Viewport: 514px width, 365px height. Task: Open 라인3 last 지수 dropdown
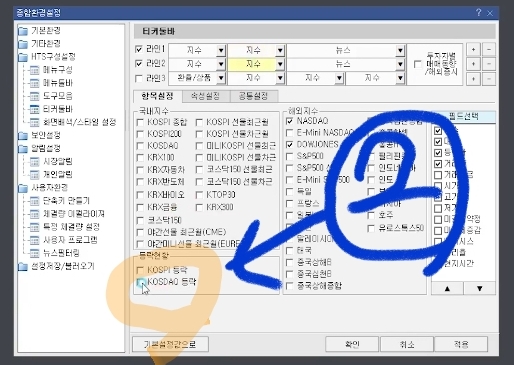(x=400, y=78)
